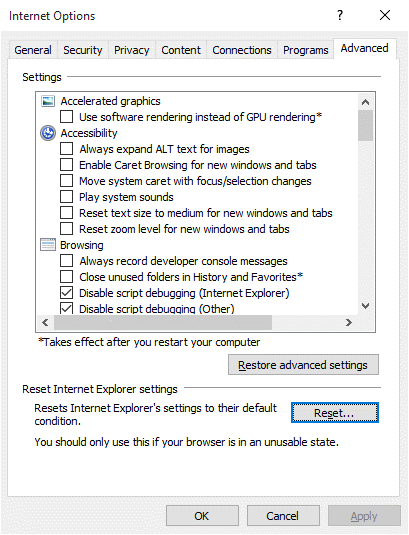
Task: Select the Privacy tab
Action: [132, 50]
